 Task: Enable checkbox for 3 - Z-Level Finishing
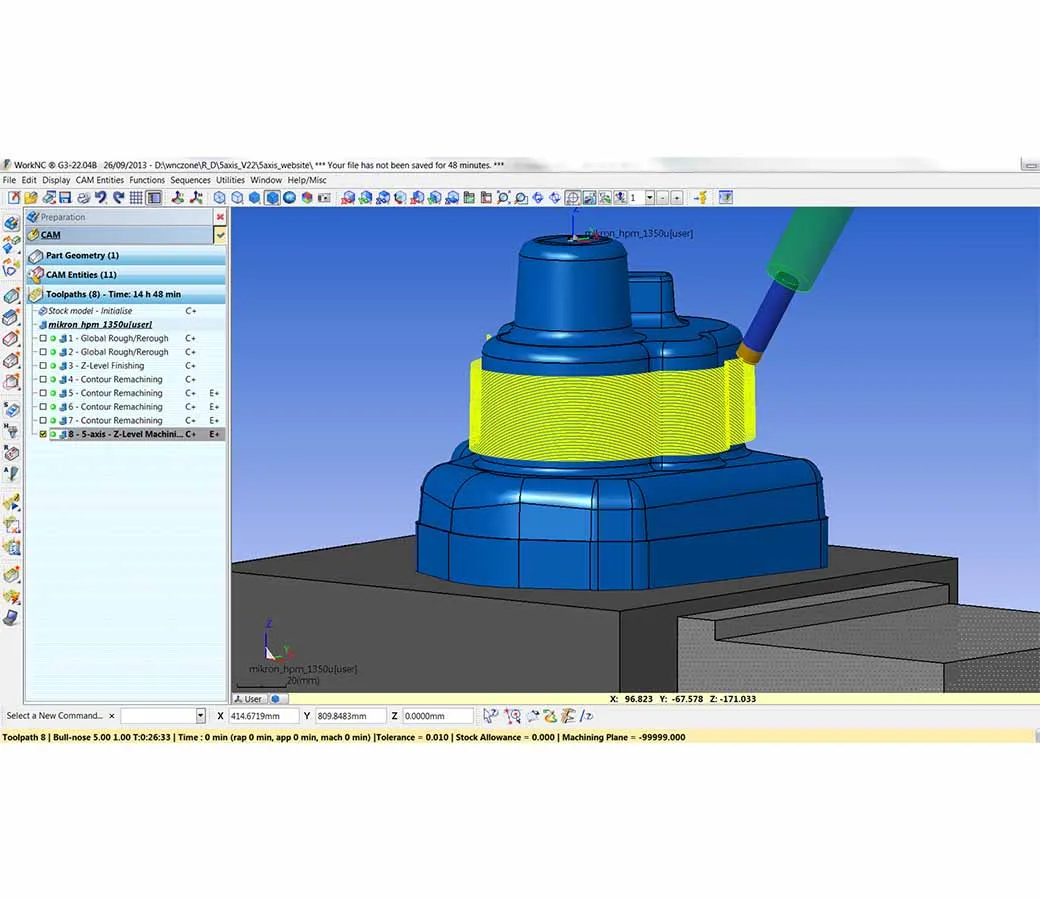[x=43, y=365]
